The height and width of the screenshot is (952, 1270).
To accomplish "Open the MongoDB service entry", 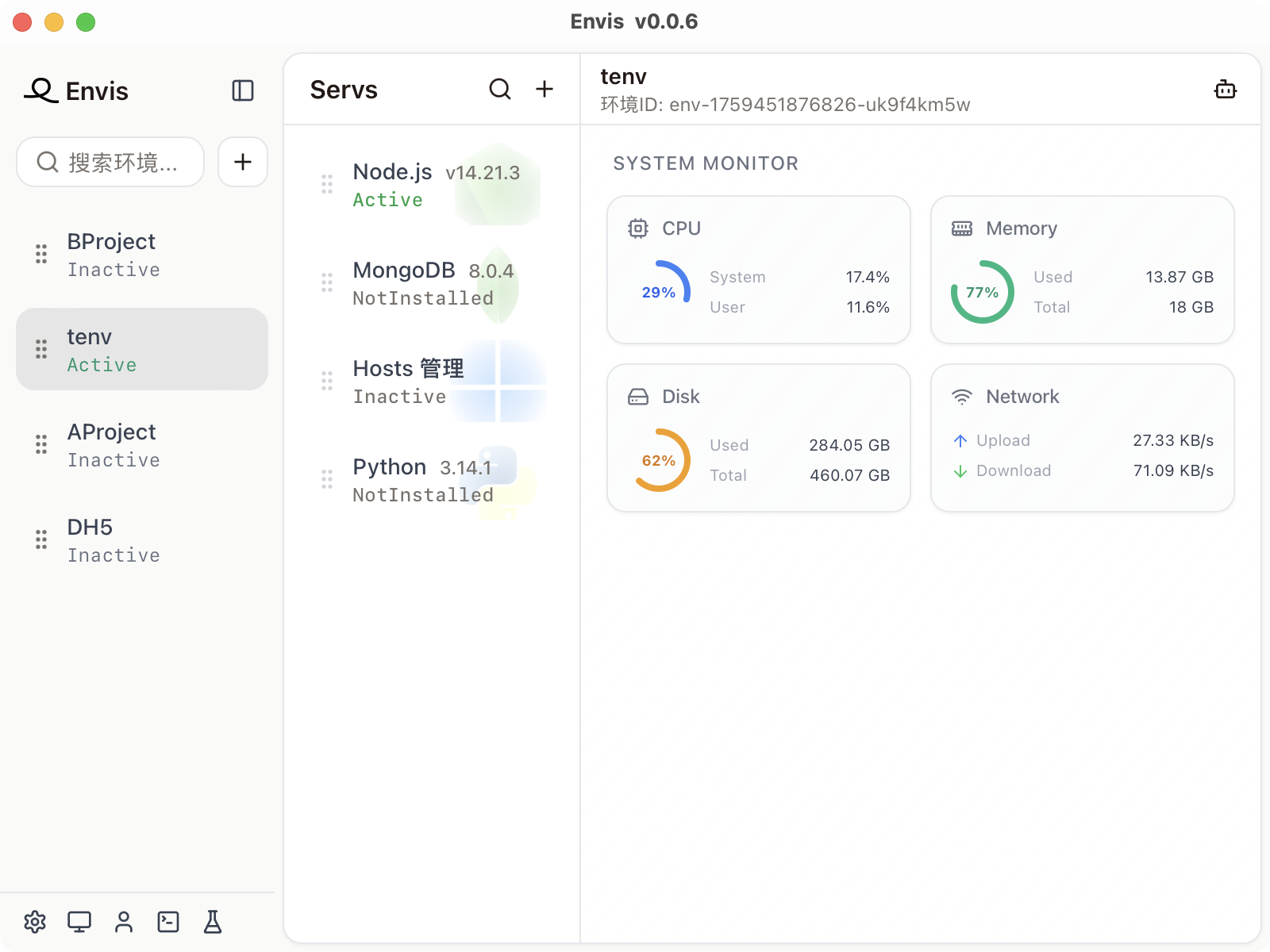I will coord(433,283).
